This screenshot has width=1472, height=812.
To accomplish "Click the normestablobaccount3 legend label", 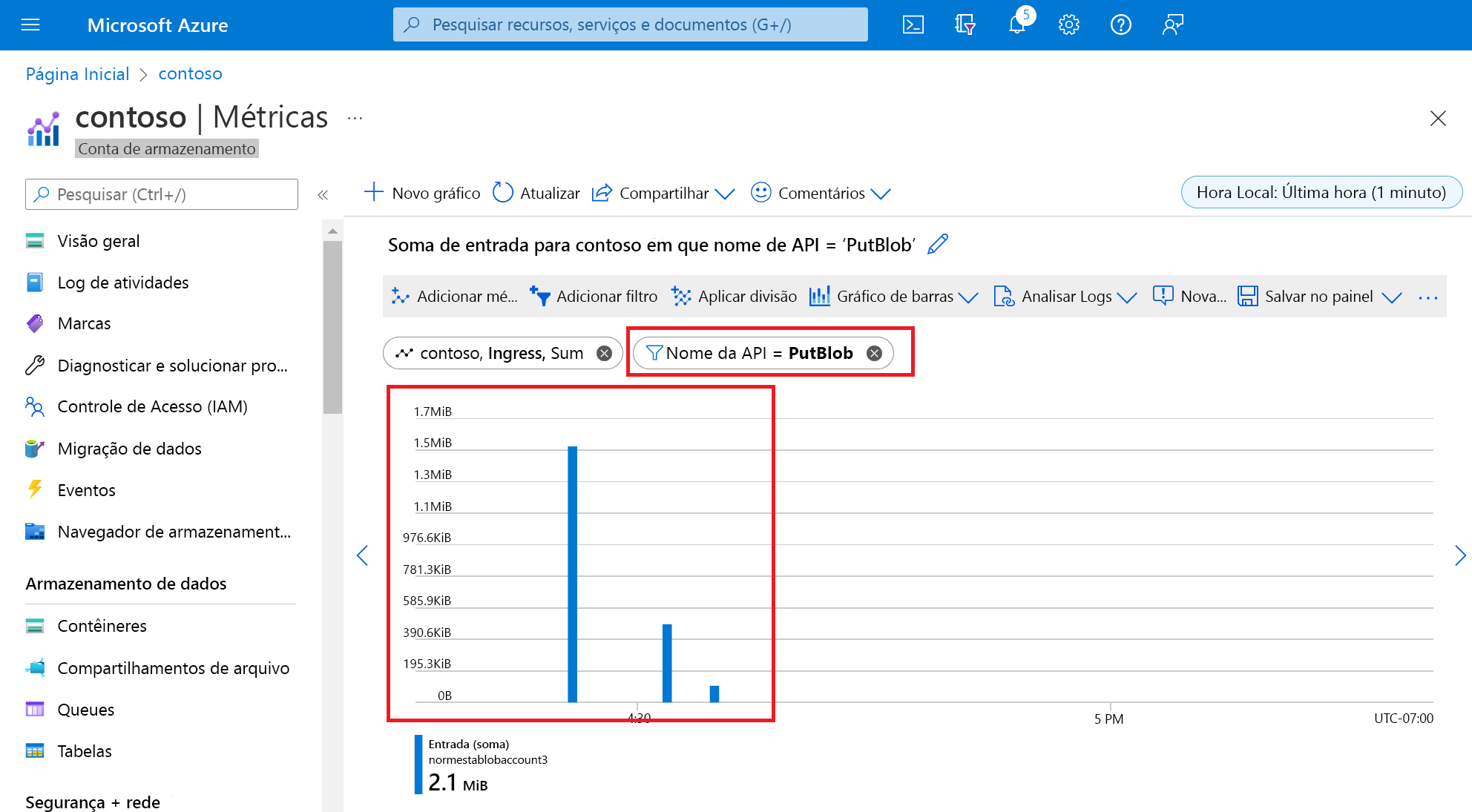I will 487,760.
